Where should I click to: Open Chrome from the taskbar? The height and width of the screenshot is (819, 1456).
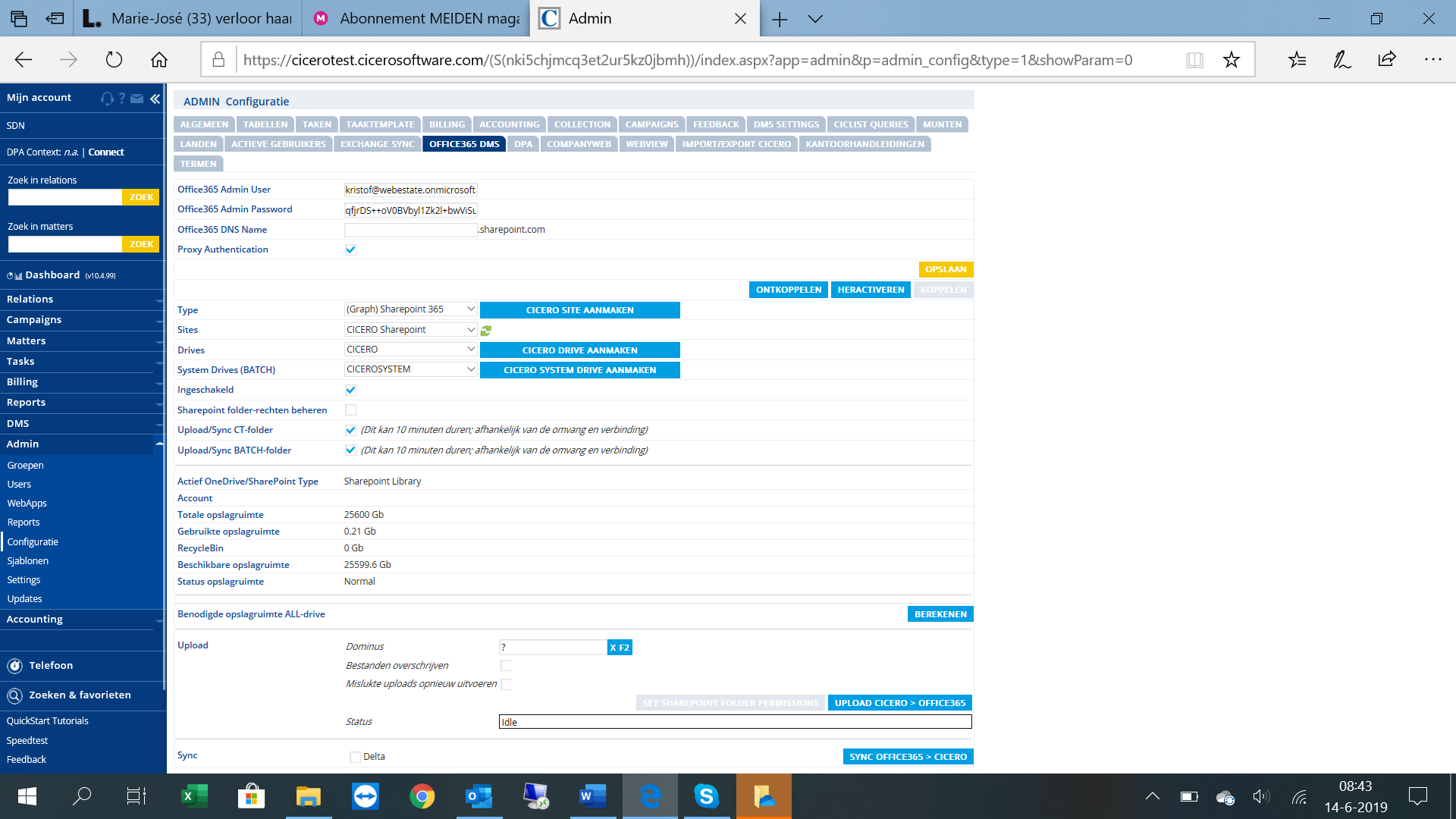pos(422,796)
